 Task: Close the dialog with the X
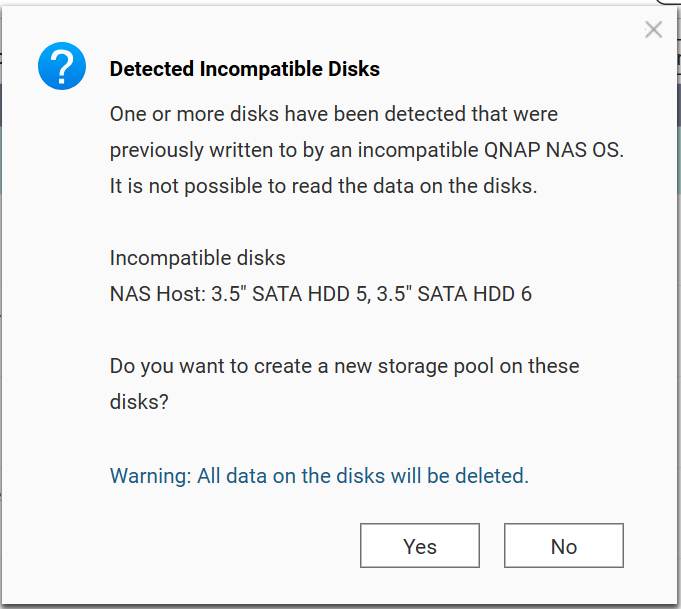(653, 30)
